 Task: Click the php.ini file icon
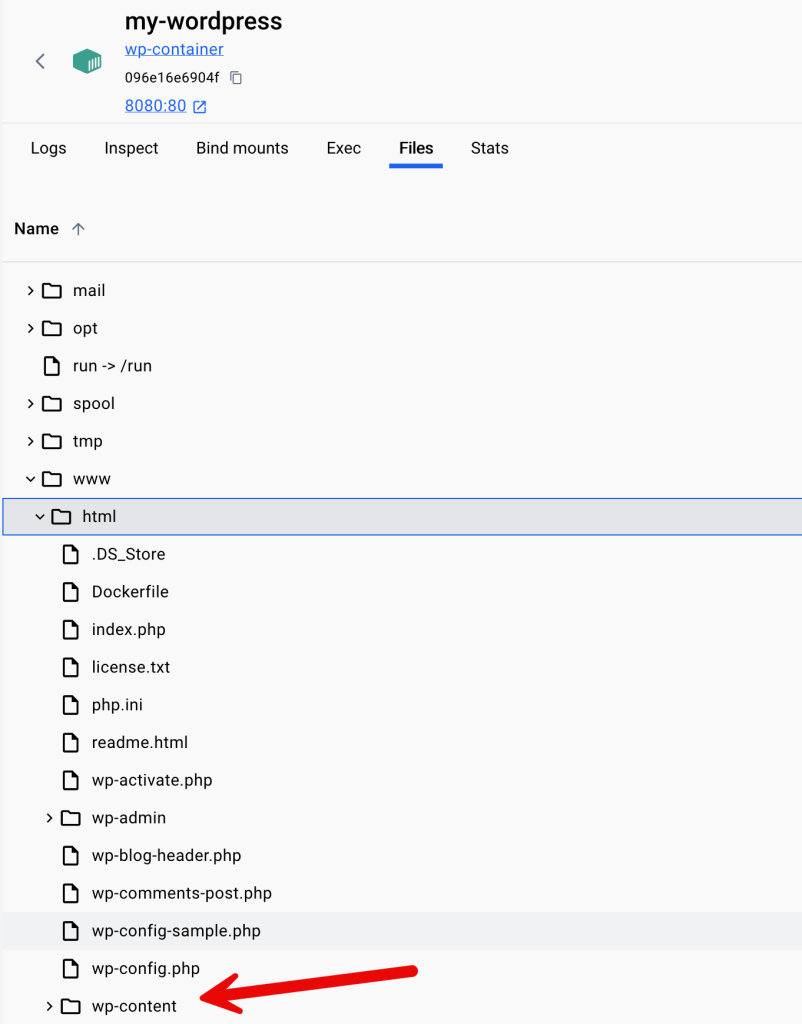tap(70, 705)
